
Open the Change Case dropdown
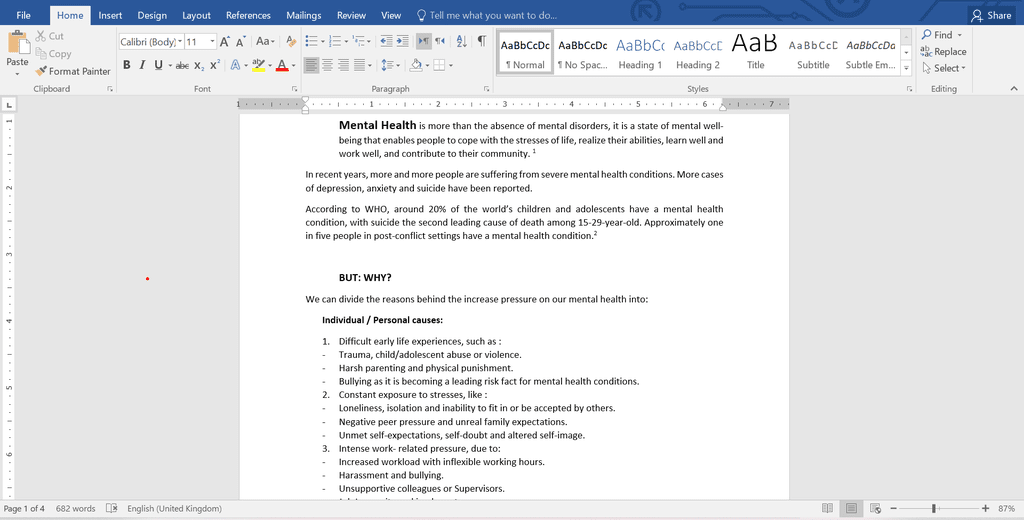click(266, 42)
